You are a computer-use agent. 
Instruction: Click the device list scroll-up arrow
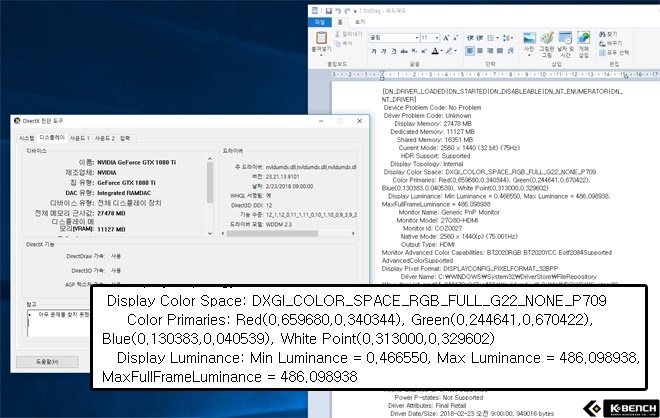pyautogui.click(x=210, y=159)
